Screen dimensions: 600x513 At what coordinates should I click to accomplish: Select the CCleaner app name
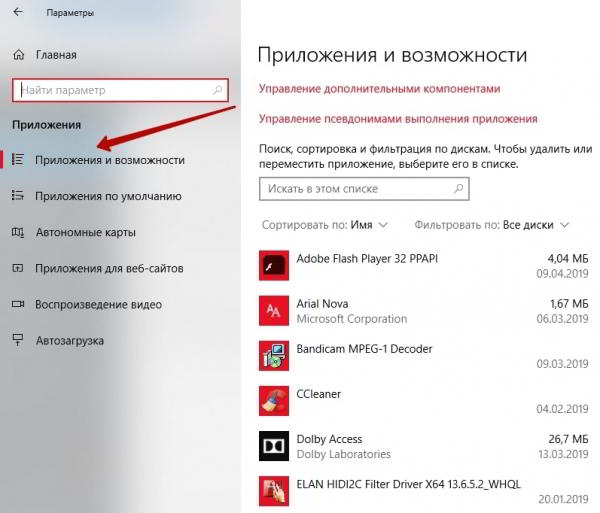click(x=318, y=394)
